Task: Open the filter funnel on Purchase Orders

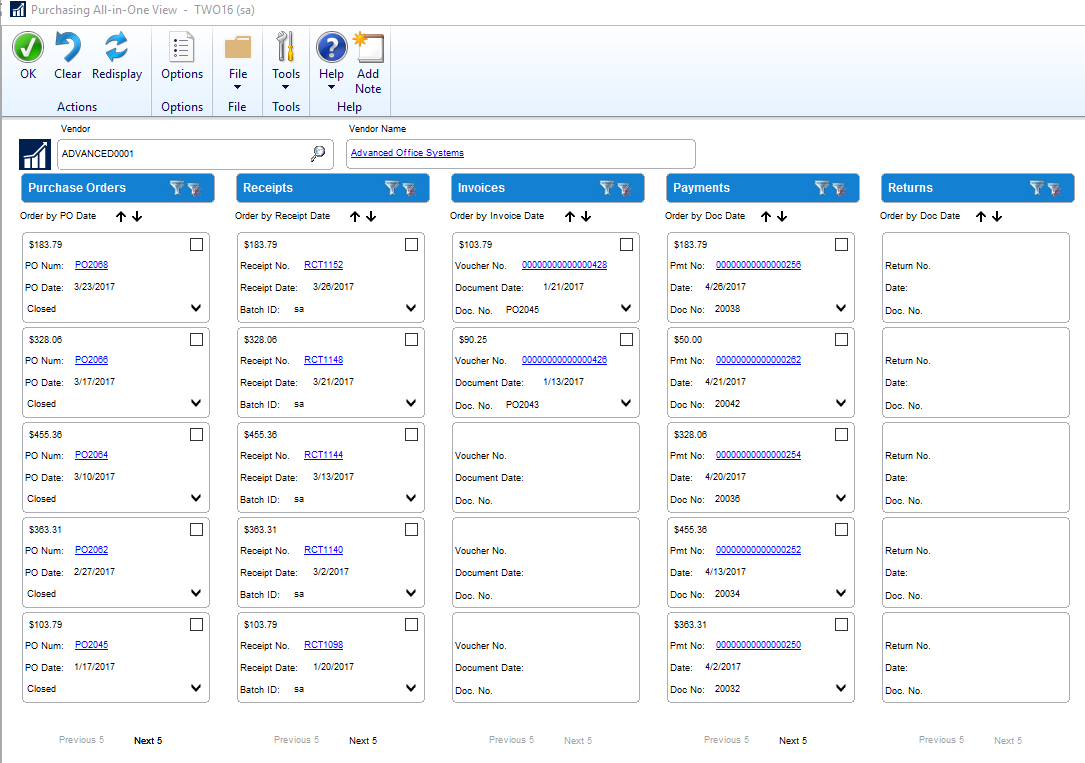Action: tap(177, 188)
